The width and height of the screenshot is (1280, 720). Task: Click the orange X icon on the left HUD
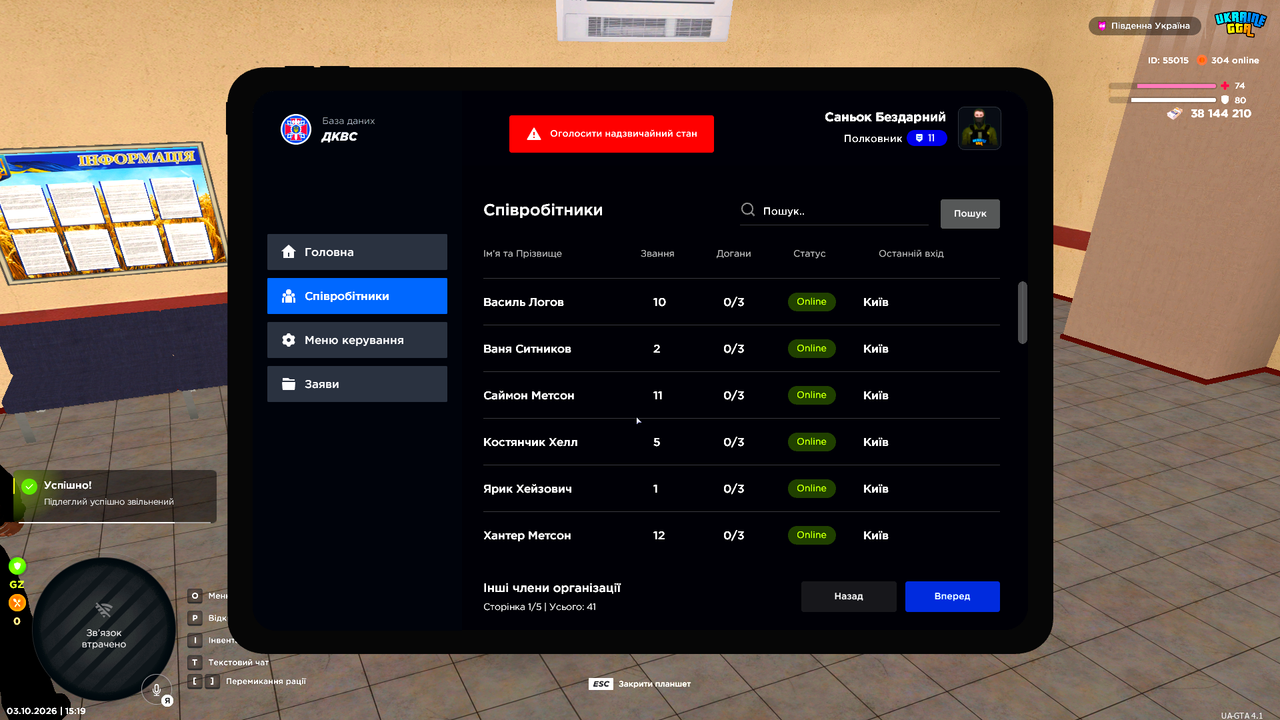click(x=17, y=603)
